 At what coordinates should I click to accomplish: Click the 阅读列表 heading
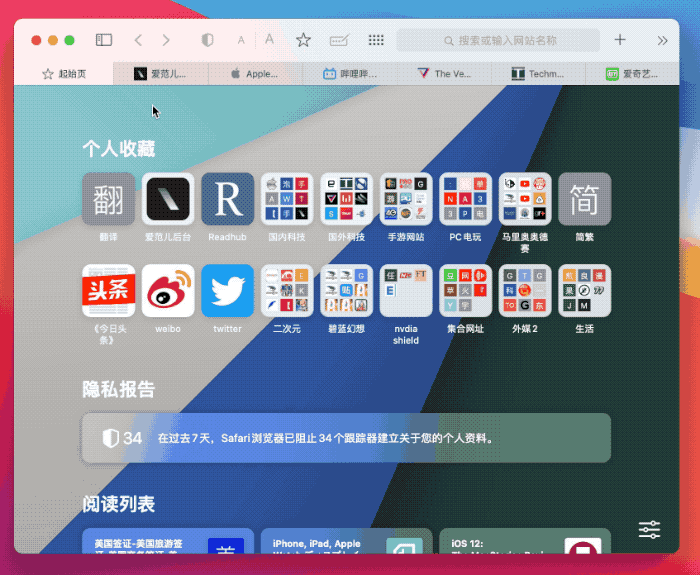pyautogui.click(x=119, y=504)
